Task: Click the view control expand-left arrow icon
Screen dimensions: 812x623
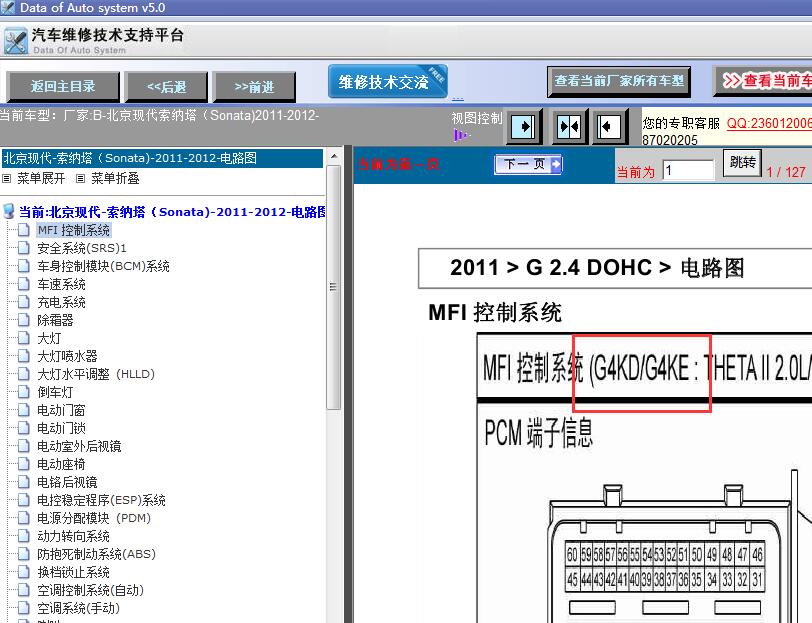Action: click(x=609, y=126)
